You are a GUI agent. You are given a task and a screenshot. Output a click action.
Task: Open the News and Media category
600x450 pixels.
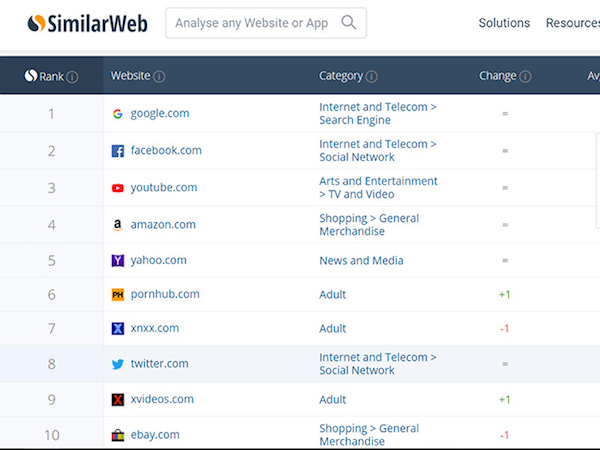point(361,261)
